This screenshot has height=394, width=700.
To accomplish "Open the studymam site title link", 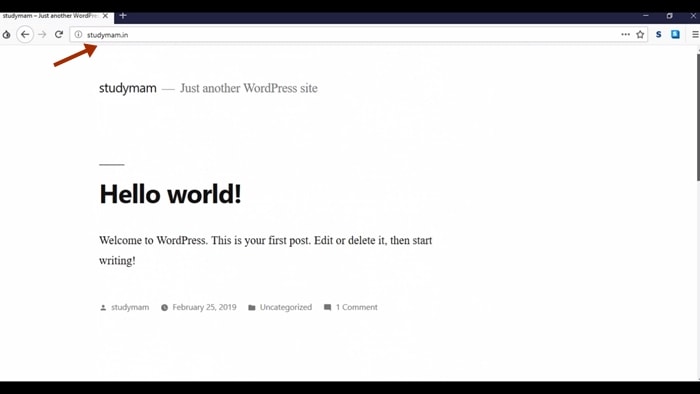I will pyautogui.click(x=128, y=88).
